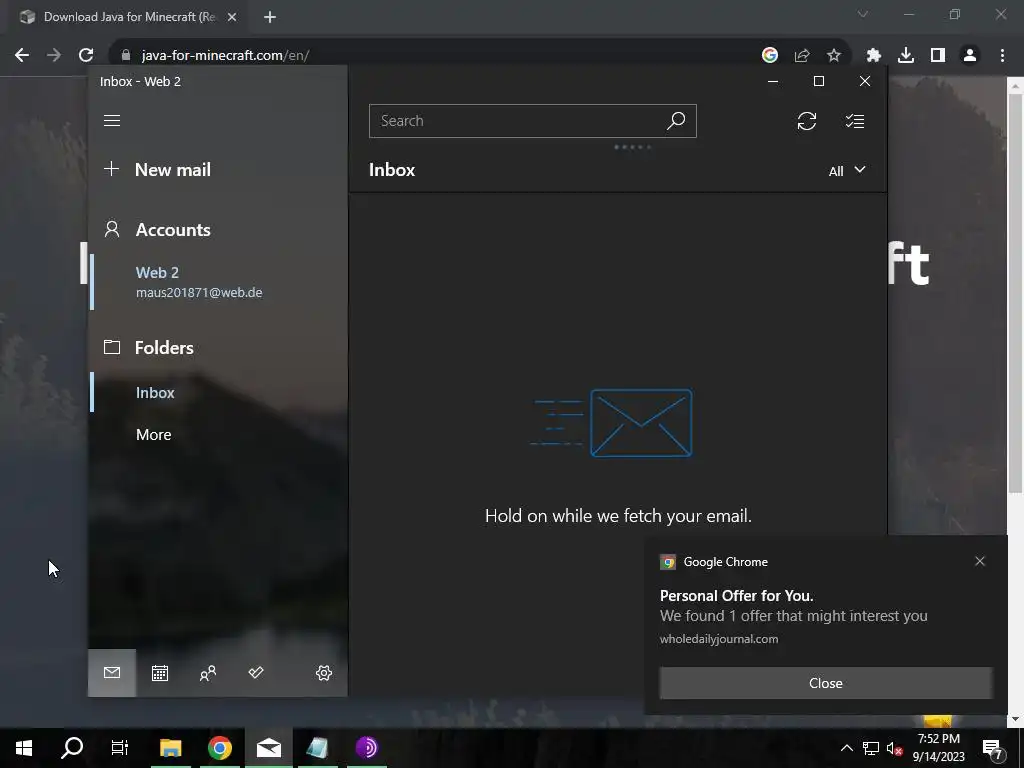Screen dimensions: 1024x768
Task: Share this page icon
Action: point(802,56)
